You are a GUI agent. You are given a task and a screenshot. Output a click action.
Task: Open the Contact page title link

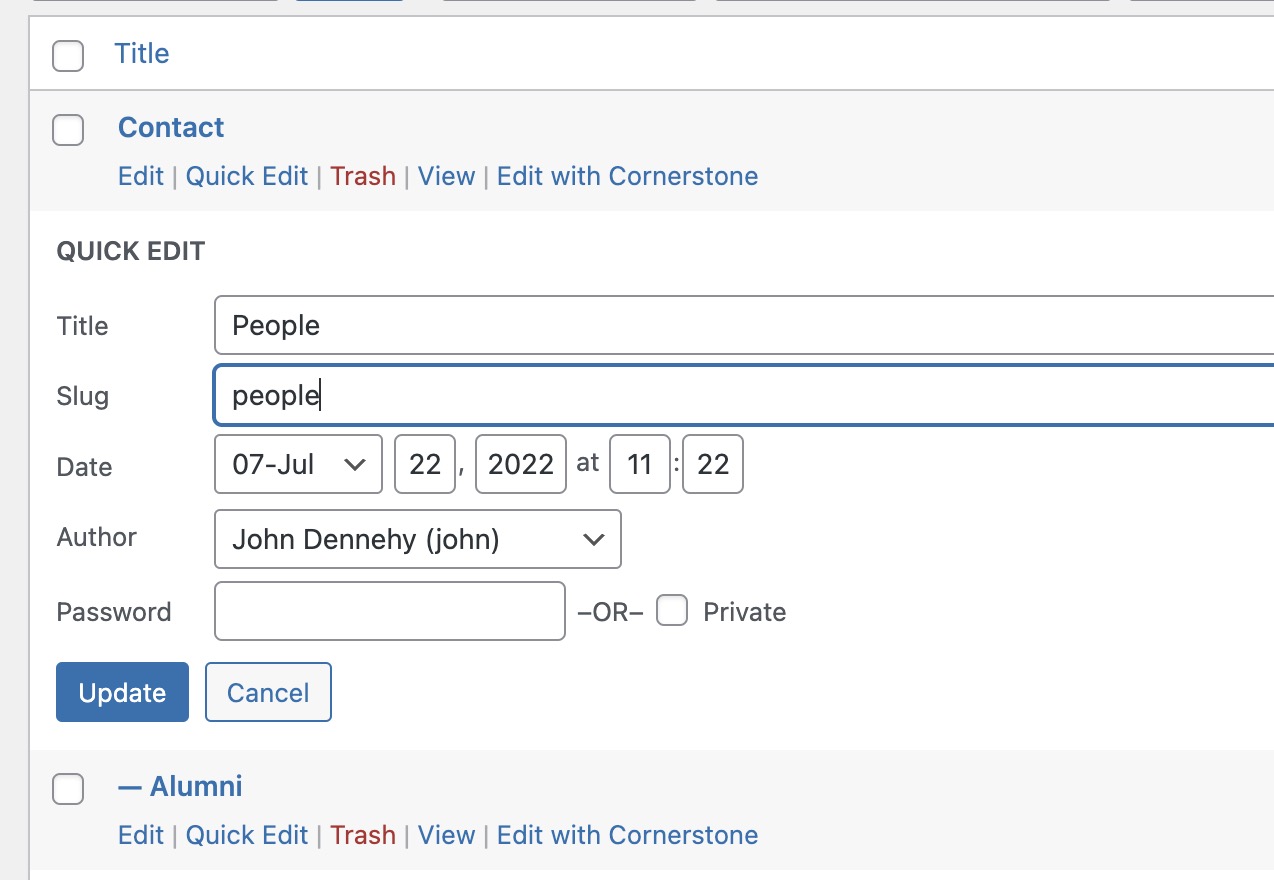(x=171, y=128)
